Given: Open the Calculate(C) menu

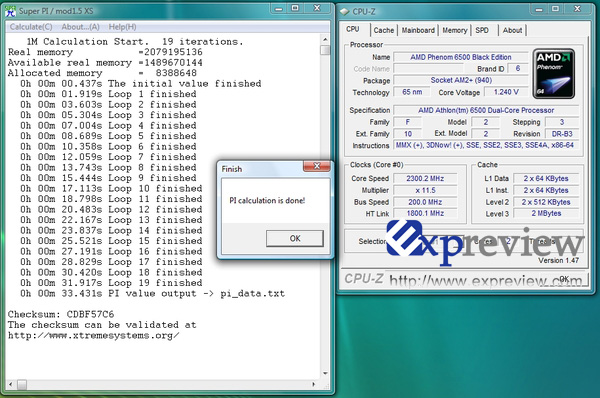Looking at the screenshot, I should tap(31, 27).
